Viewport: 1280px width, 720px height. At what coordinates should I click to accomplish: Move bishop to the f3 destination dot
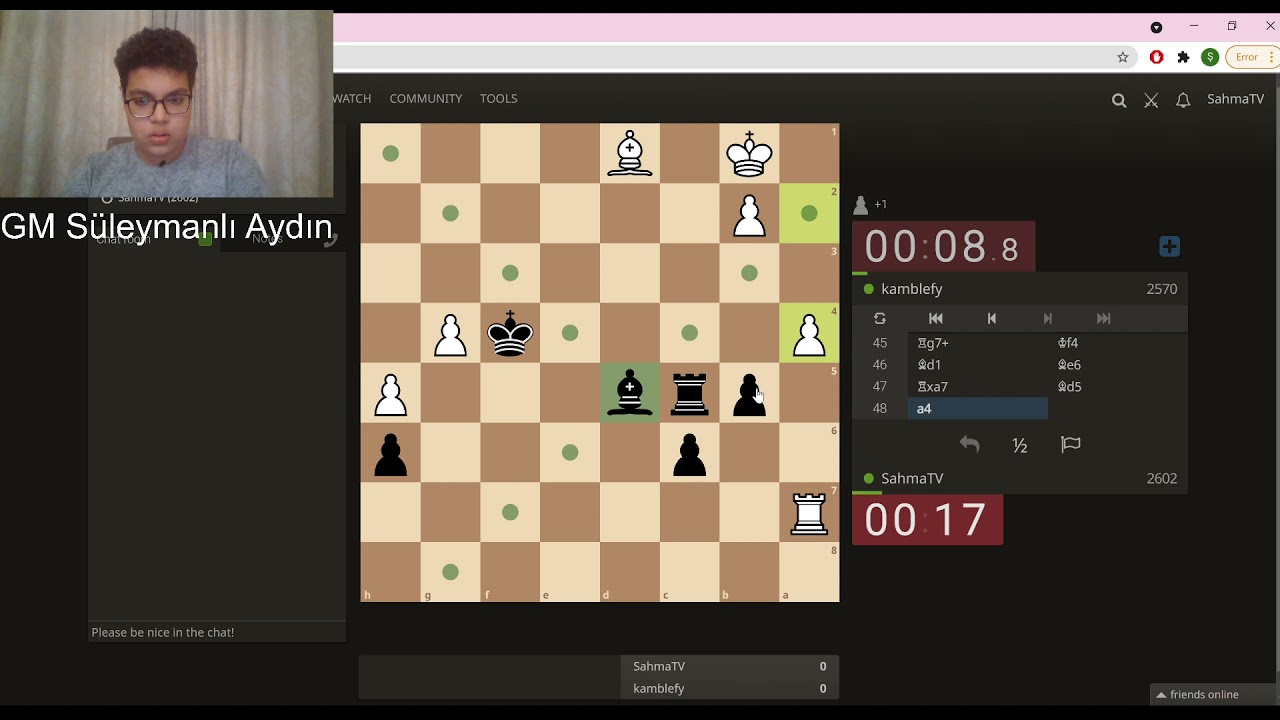point(510,273)
